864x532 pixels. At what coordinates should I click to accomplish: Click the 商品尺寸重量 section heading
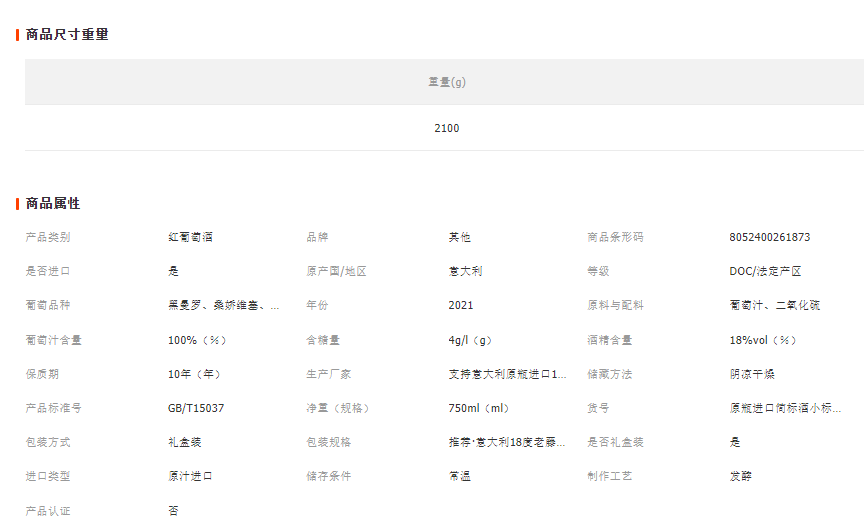(67, 34)
